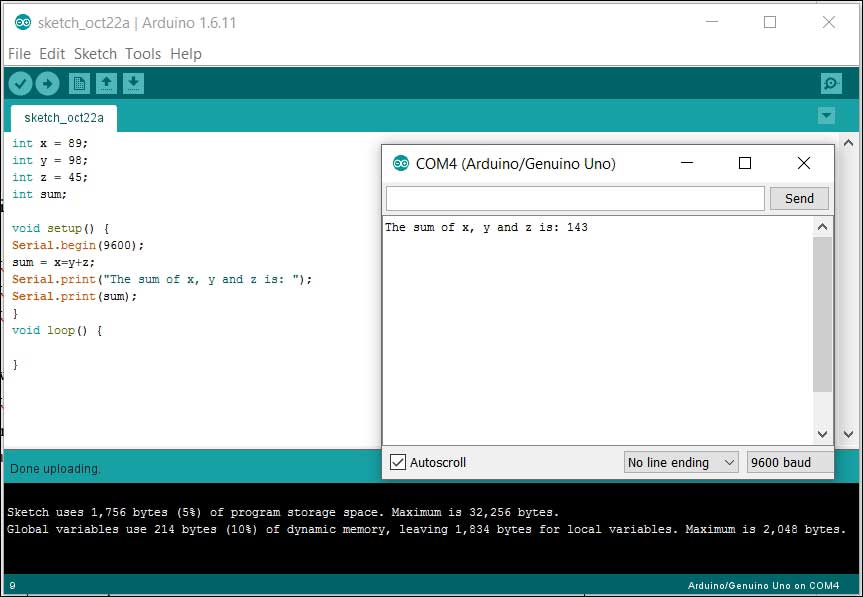Select the sketch_oct22a tab
This screenshot has width=863, height=597.
coord(63,118)
